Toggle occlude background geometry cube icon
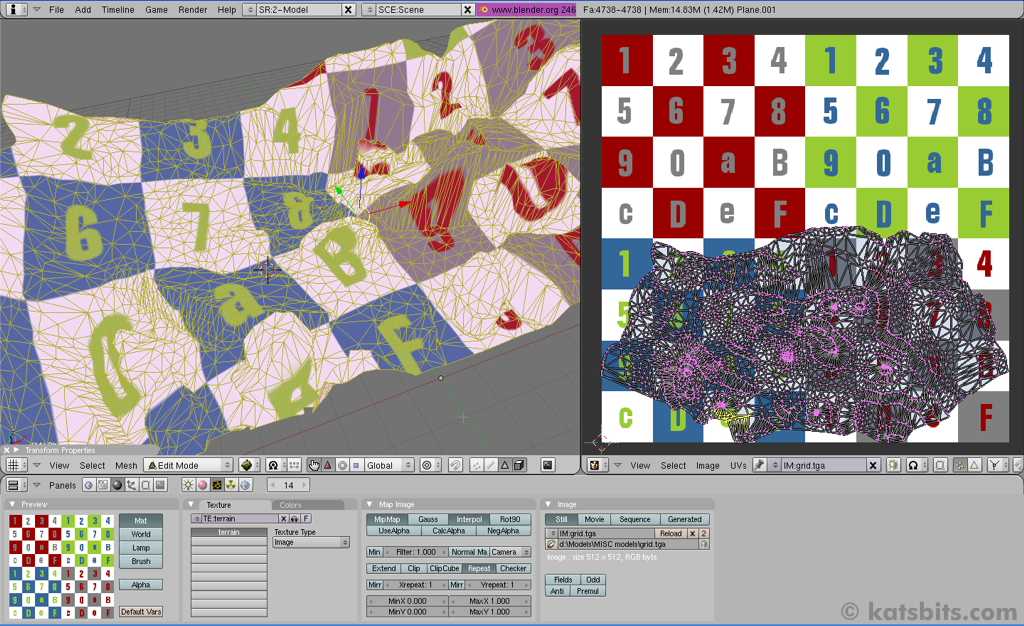The image size is (1024, 626). pos(519,465)
